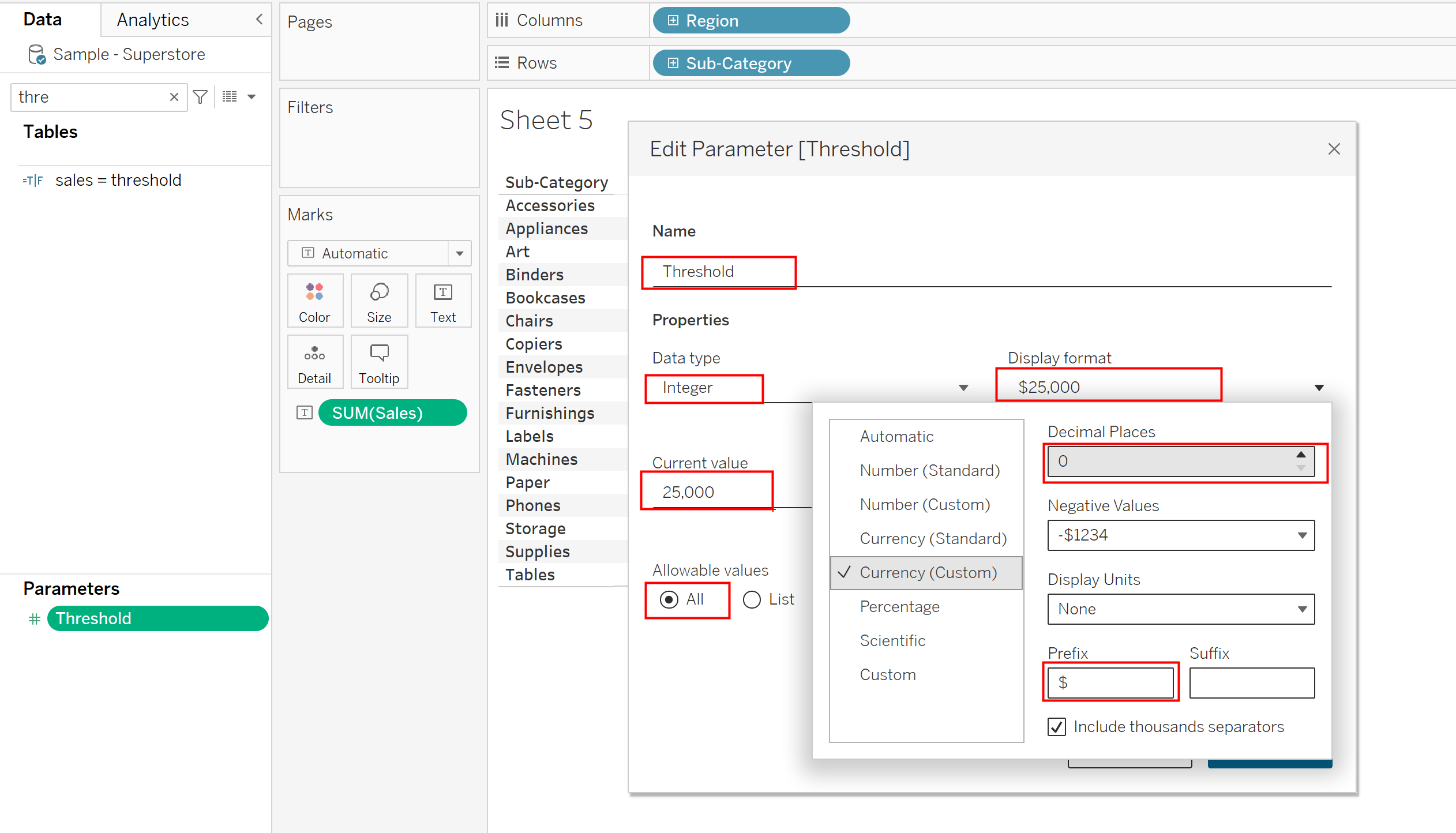Open the Tooltip marks card

click(x=379, y=362)
